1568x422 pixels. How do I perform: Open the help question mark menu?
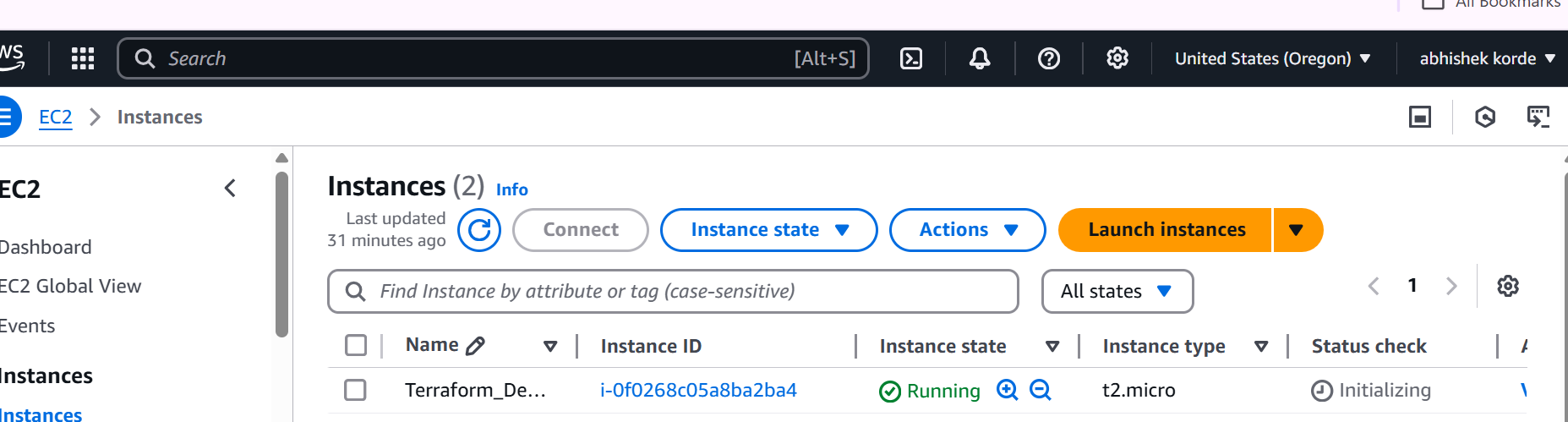(x=1049, y=58)
